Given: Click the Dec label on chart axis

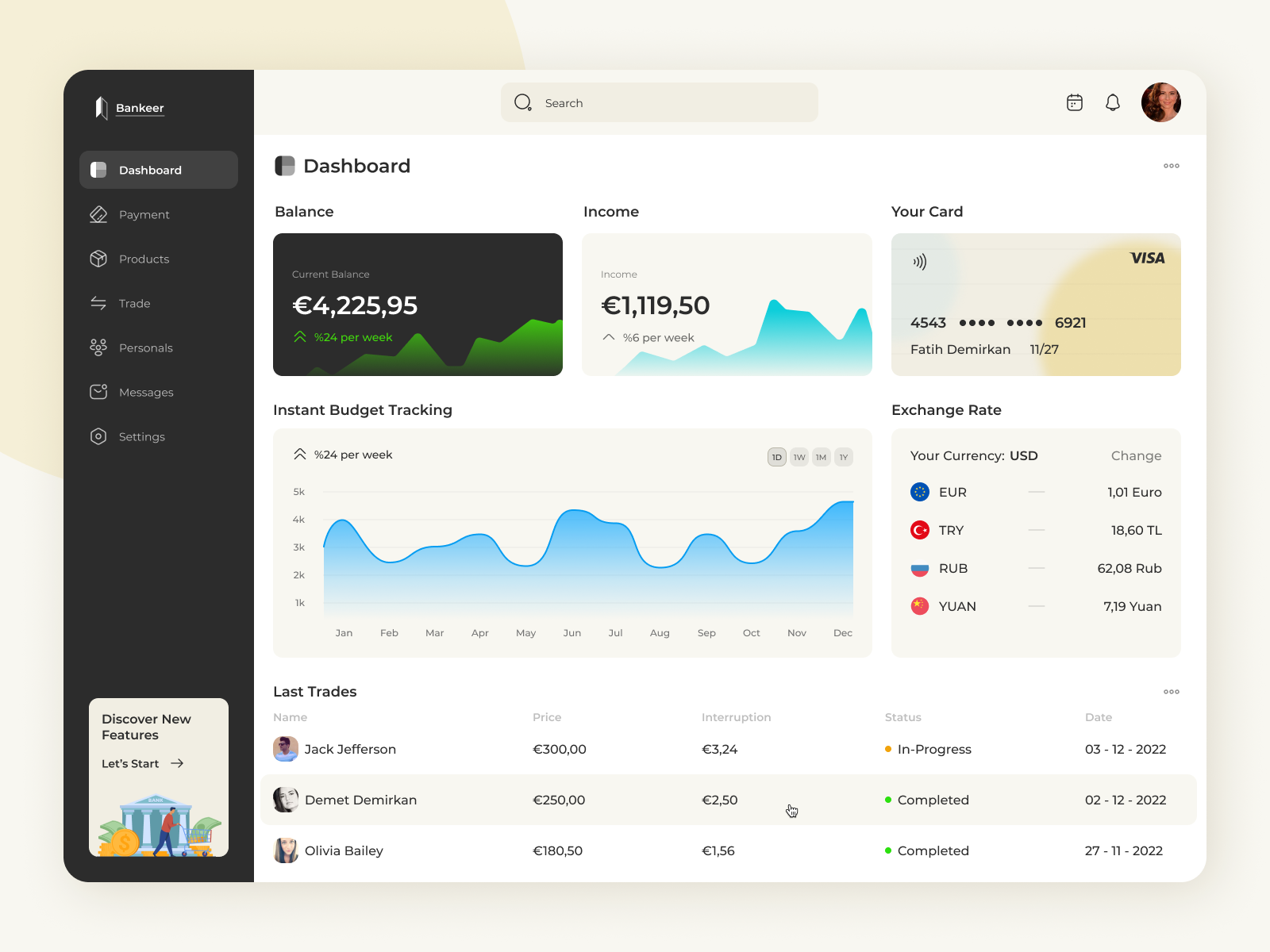Looking at the screenshot, I should [x=843, y=633].
